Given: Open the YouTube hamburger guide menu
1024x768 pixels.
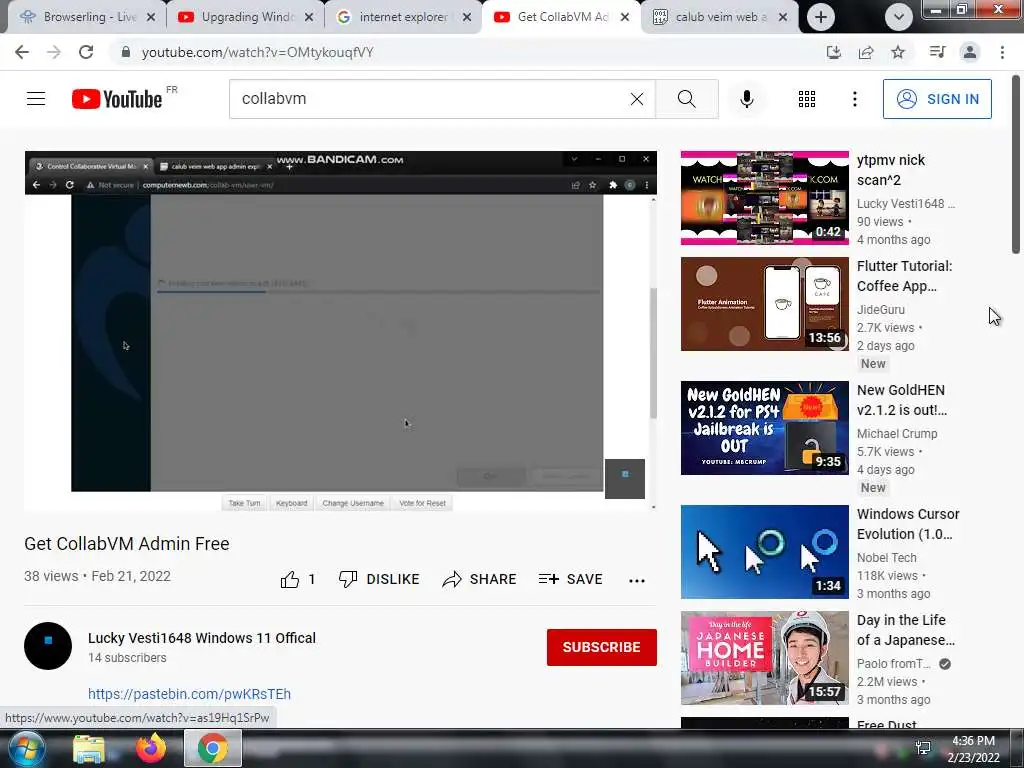Looking at the screenshot, I should 36,99.
